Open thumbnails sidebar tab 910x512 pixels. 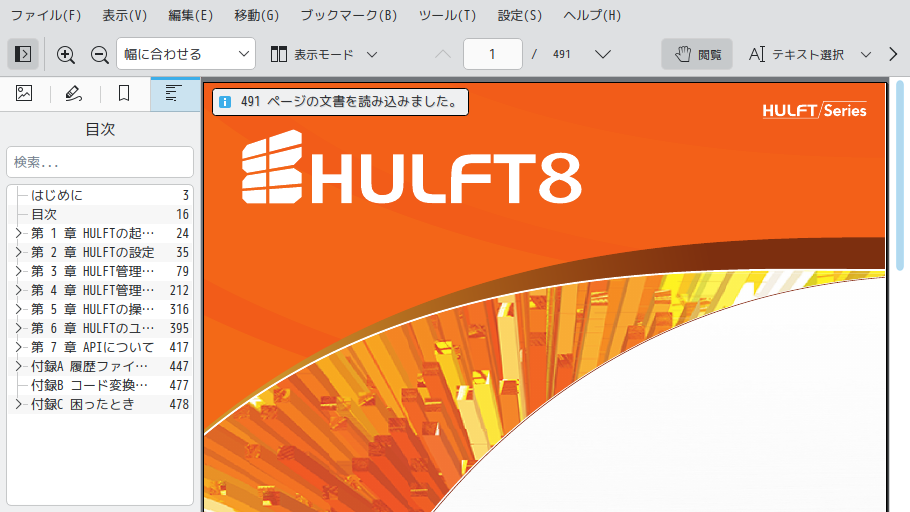[24, 93]
